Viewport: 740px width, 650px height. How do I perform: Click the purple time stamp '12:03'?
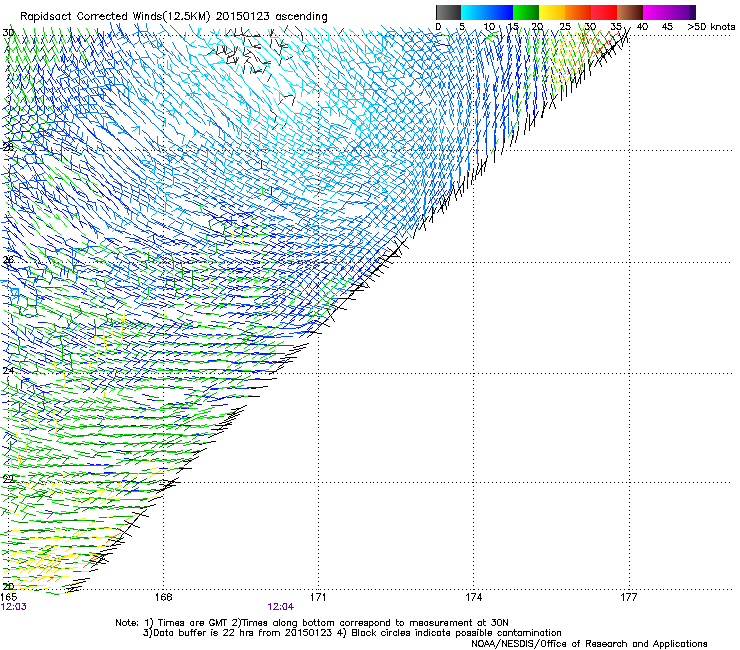click(x=14, y=607)
